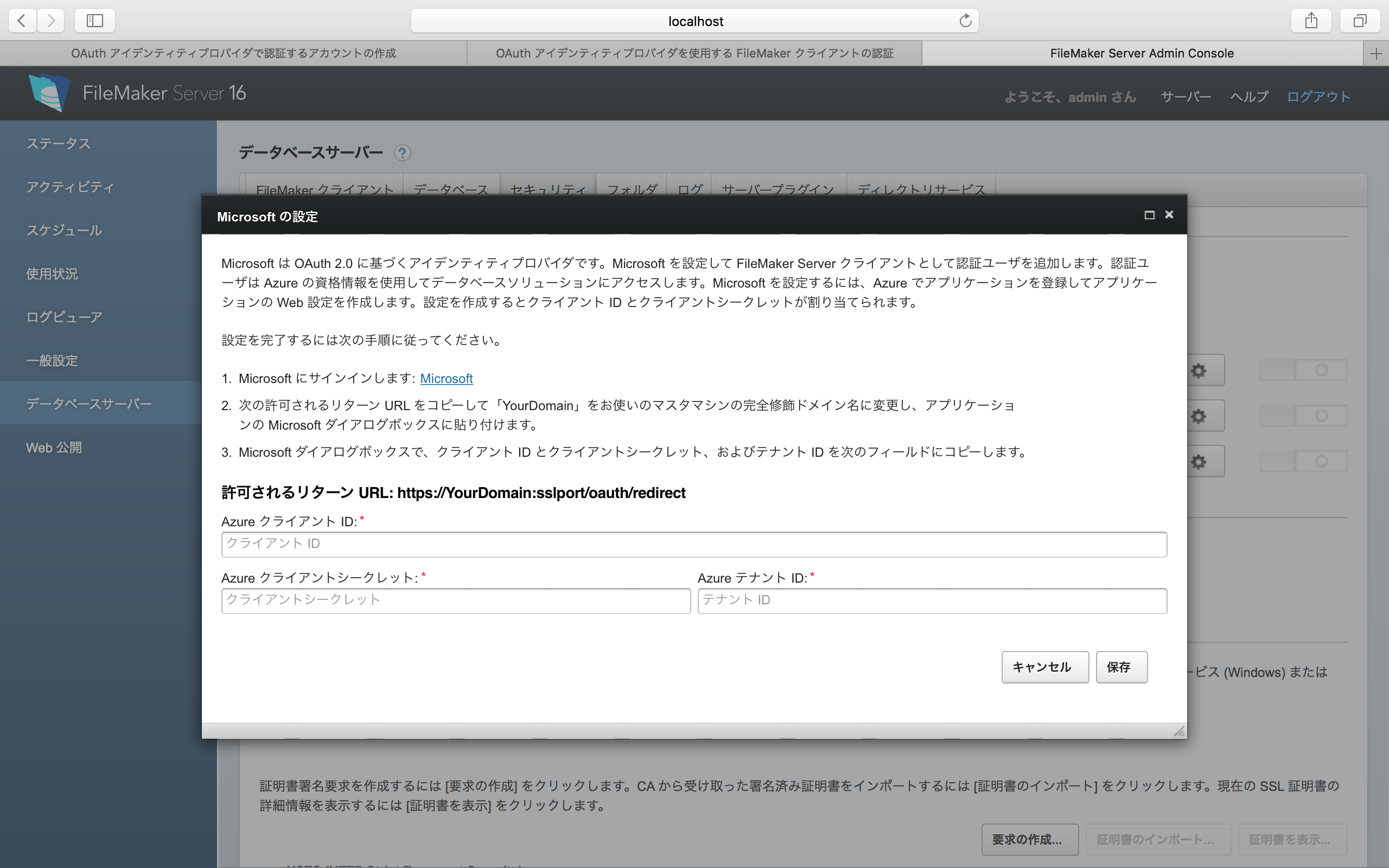Click the FileMaker Server logo icon
Screen dimensions: 1389x868
pyautogui.click(x=50, y=92)
